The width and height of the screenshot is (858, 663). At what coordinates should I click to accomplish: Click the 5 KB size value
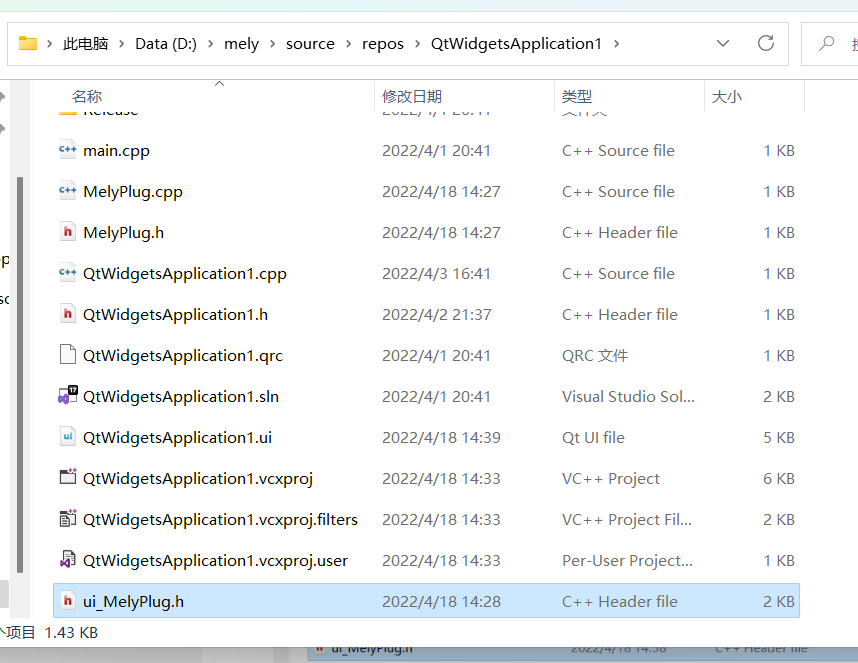tap(779, 438)
